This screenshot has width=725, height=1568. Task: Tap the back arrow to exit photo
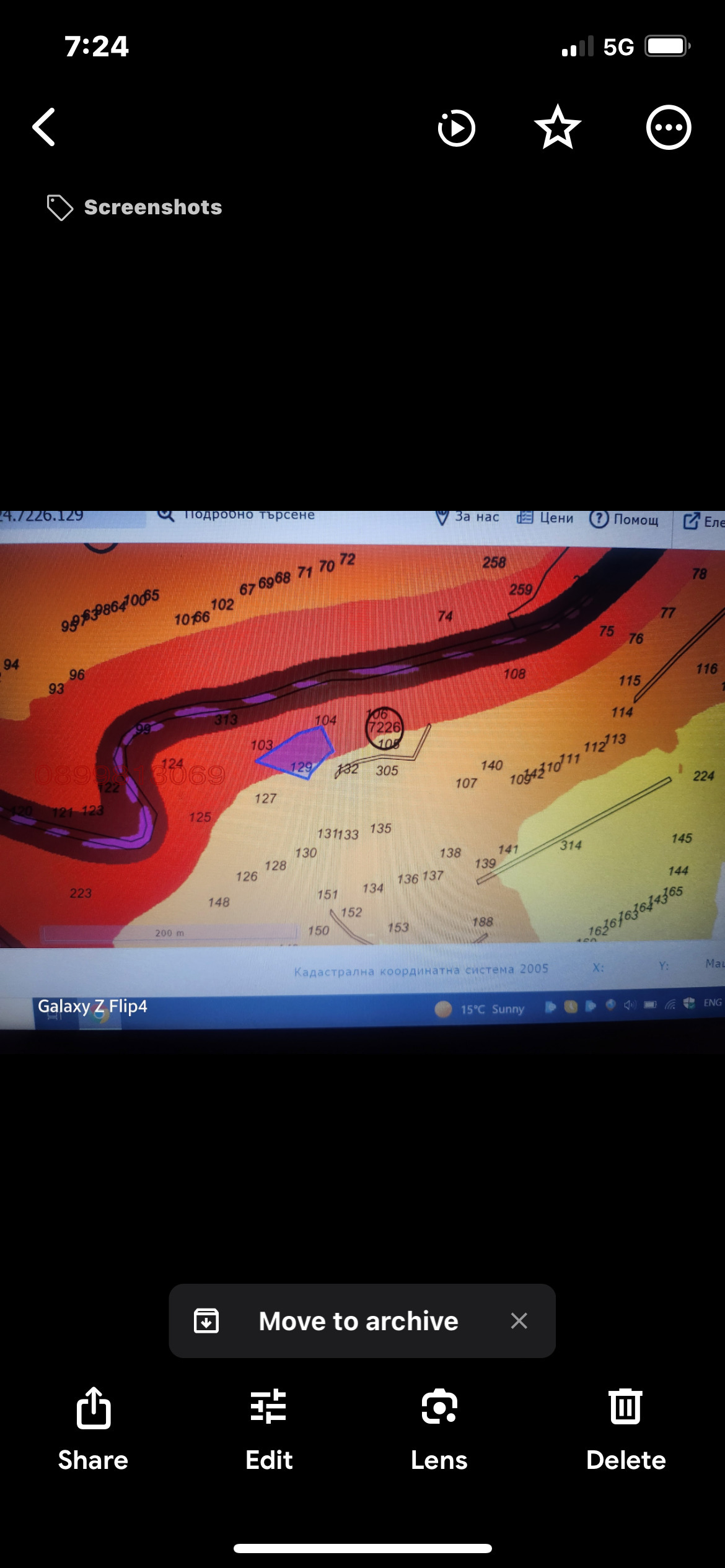tap(44, 128)
